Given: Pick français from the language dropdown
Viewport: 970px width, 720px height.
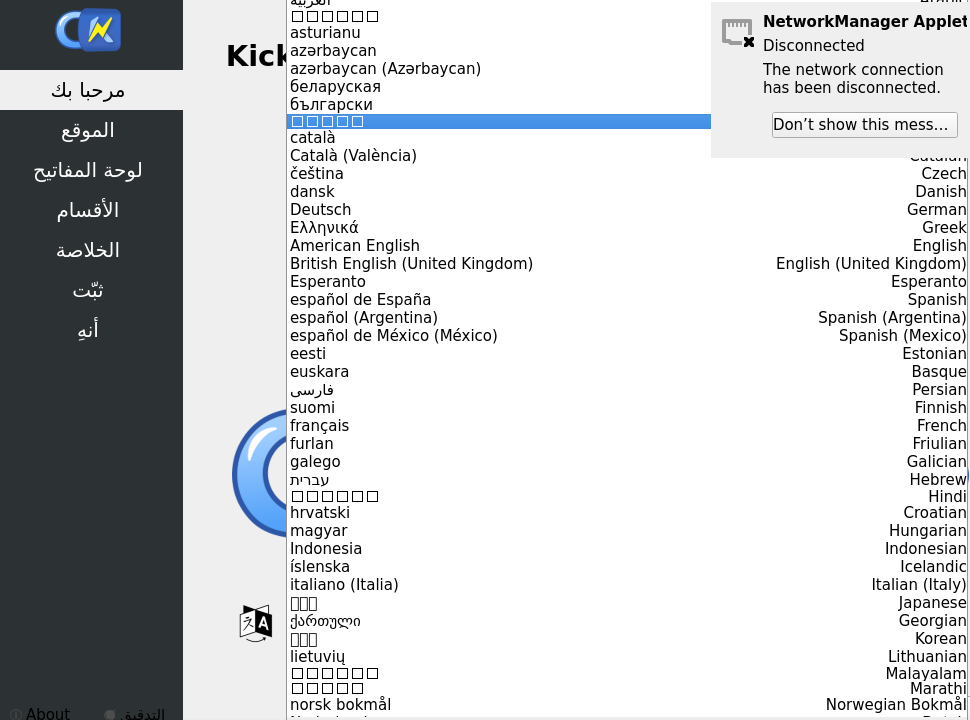Looking at the screenshot, I should tap(320, 426).
